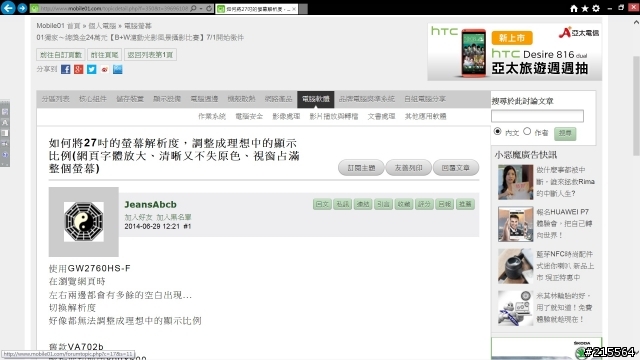The width and height of the screenshot is (640, 360).
Task: Select the 作者 search radio button
Action: tap(527, 131)
